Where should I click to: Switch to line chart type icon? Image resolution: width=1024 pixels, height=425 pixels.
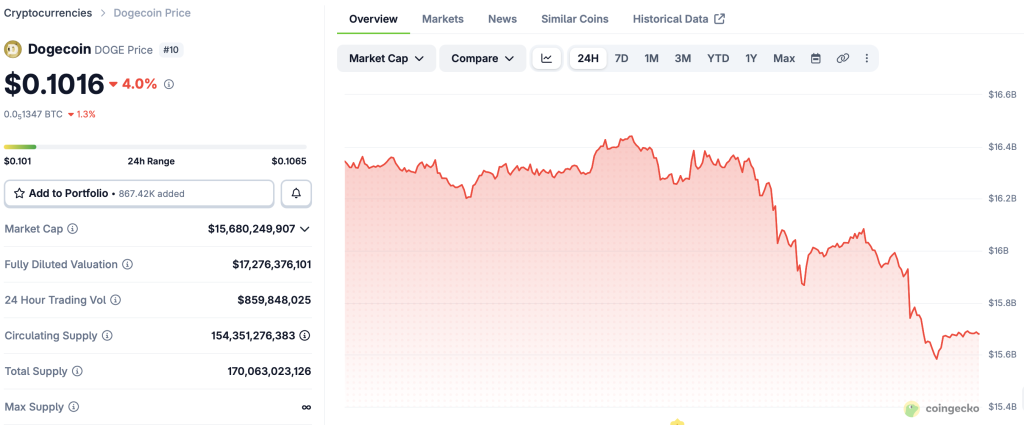point(547,58)
